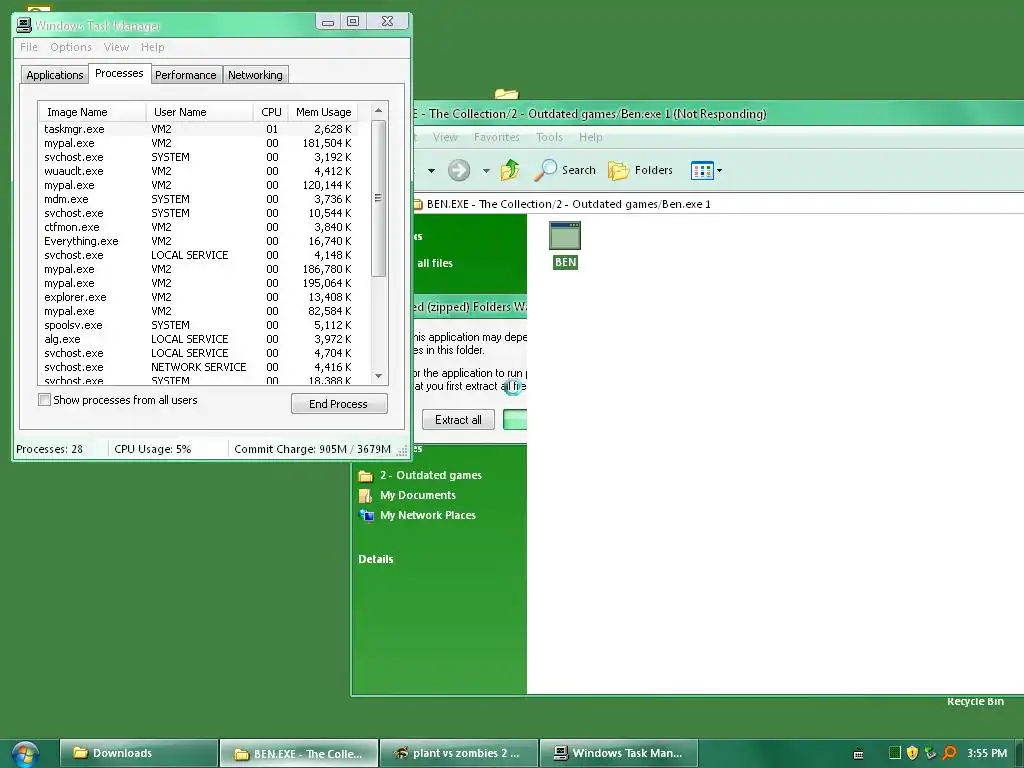Click the yellow security shield tray icon

912,753
